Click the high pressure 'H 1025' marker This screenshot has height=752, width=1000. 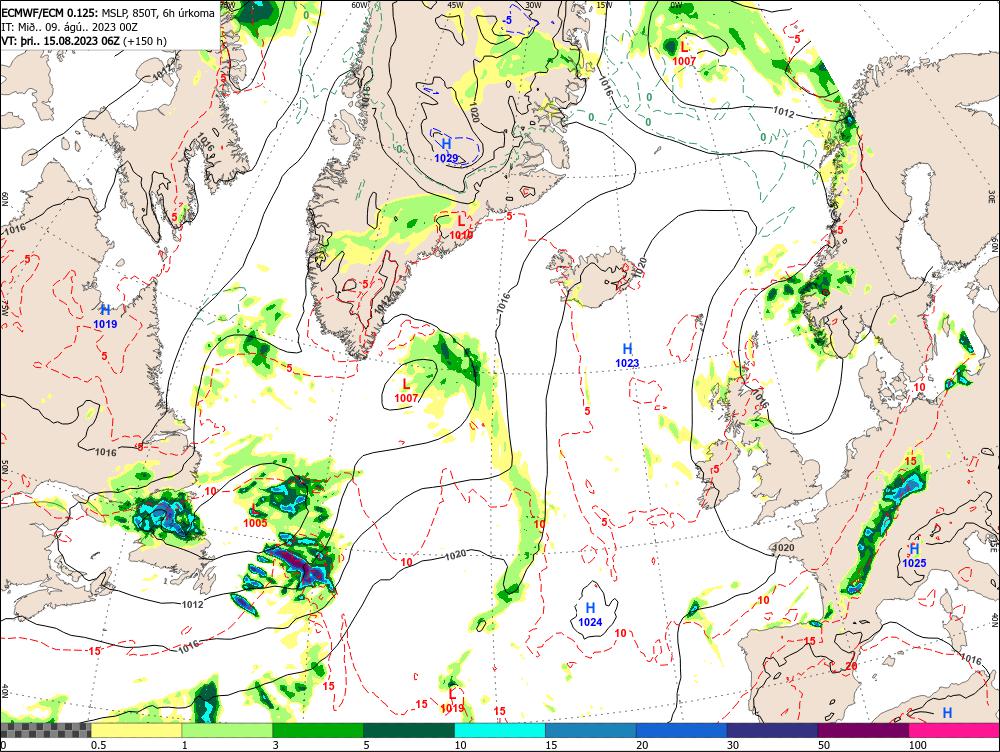(x=914, y=556)
